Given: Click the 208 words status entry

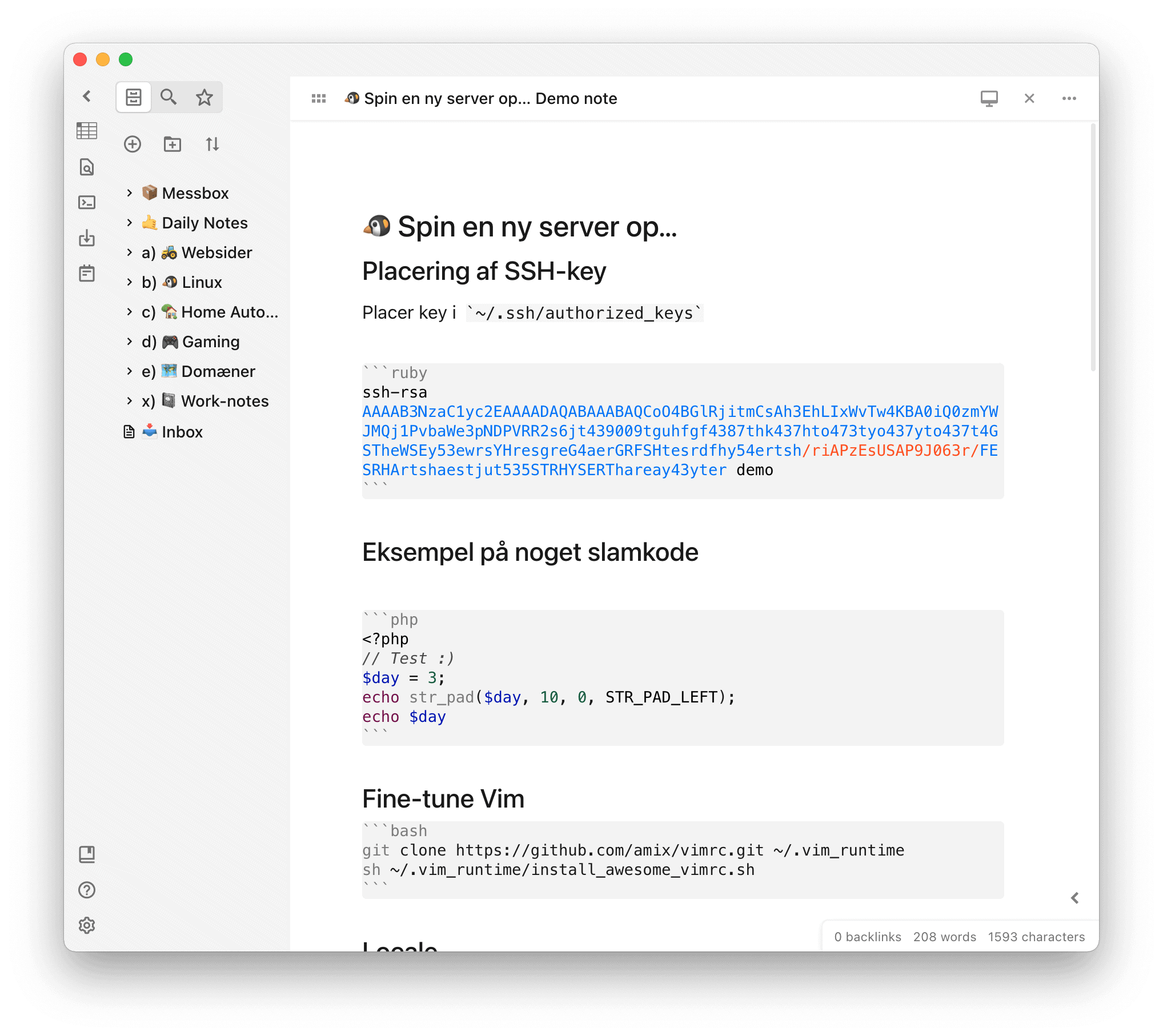Looking at the screenshot, I should 945,937.
